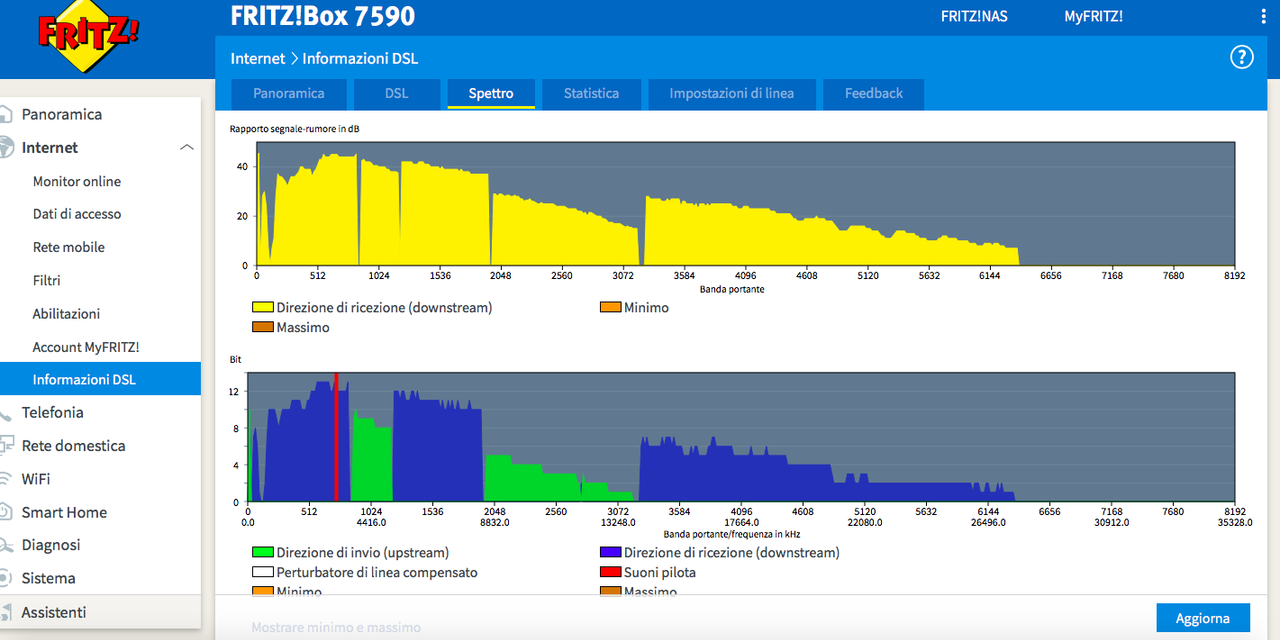Click the 'Suoni pilota' legend text
Screen dimensions: 1280x640
[x=660, y=573]
